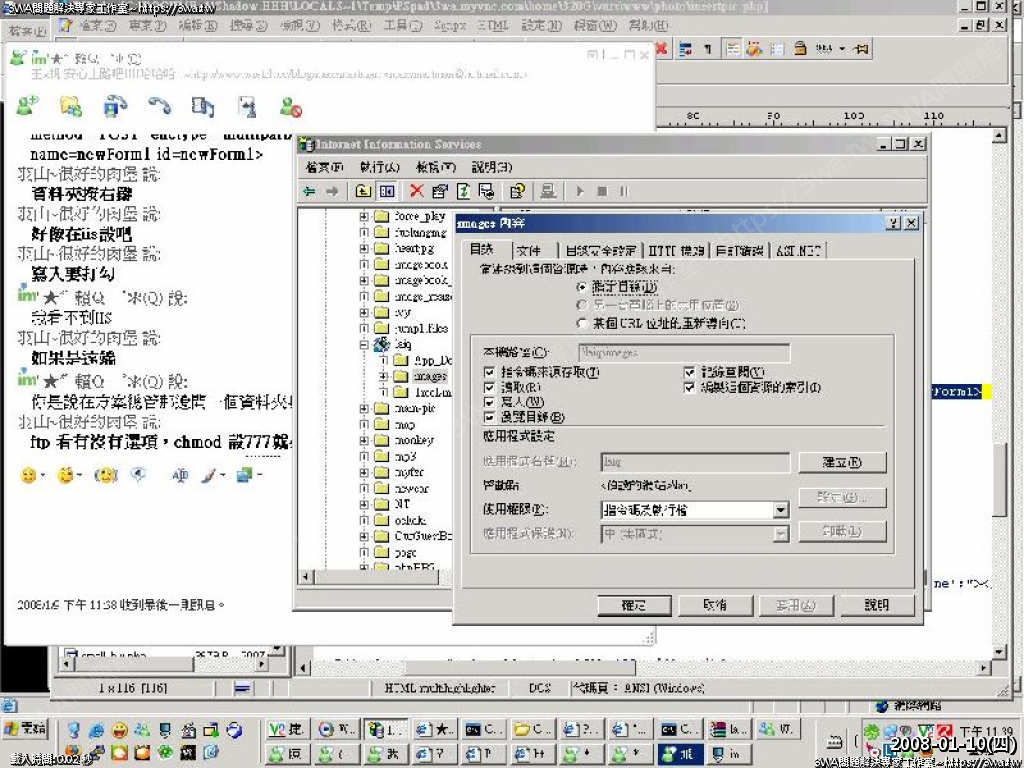Expand the monkey folder in IIS tree
The image size is (1024, 768).
coord(366,440)
